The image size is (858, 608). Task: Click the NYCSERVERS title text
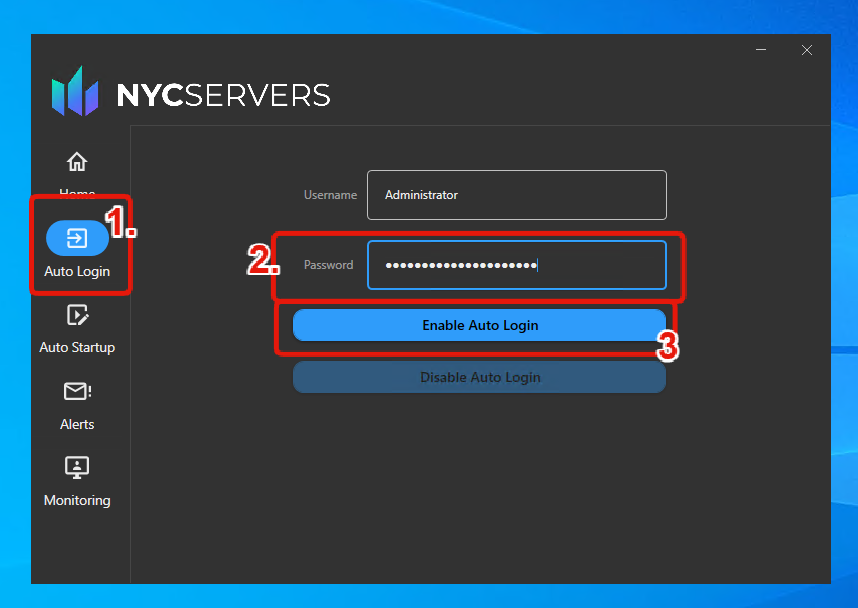(223, 95)
